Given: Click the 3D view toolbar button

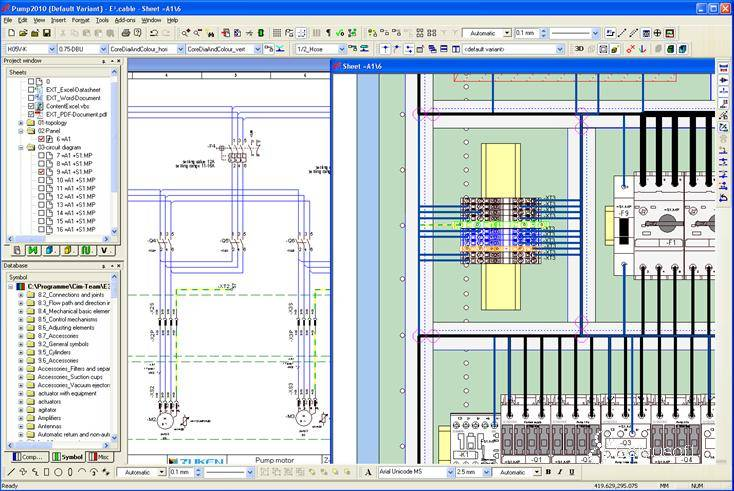Looking at the screenshot, I should click(579, 48).
